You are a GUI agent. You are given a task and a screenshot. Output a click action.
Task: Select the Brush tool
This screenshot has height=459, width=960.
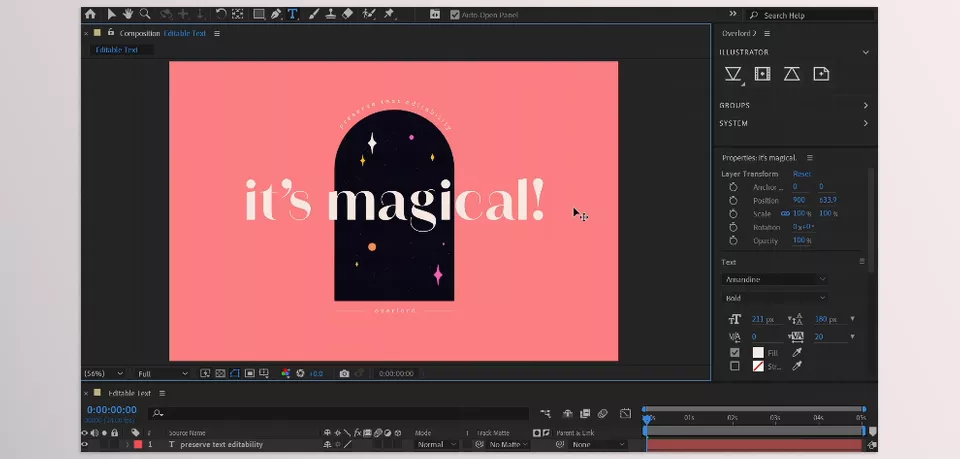(x=314, y=13)
